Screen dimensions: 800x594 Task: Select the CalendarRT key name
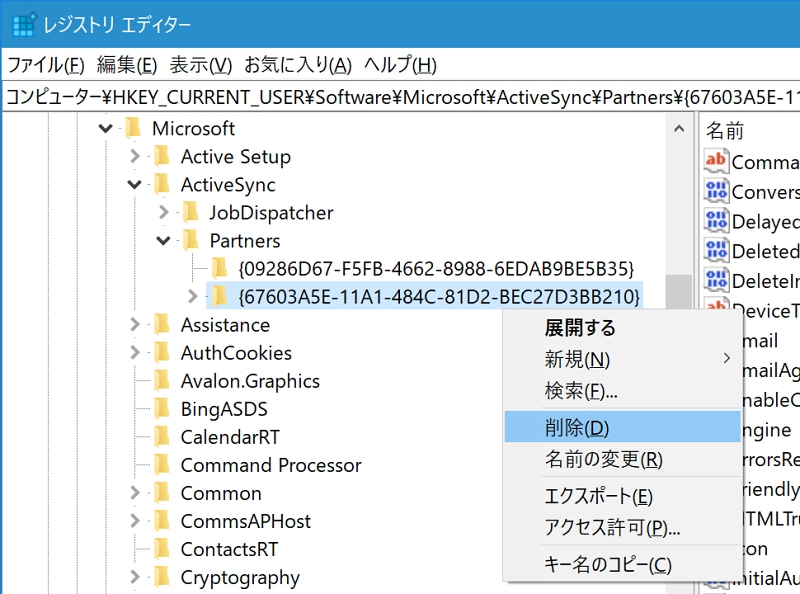point(230,437)
